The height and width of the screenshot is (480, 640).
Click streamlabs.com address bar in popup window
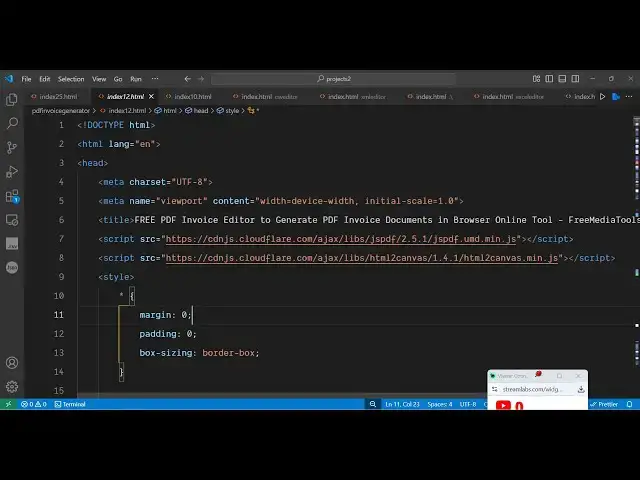(x=533, y=389)
